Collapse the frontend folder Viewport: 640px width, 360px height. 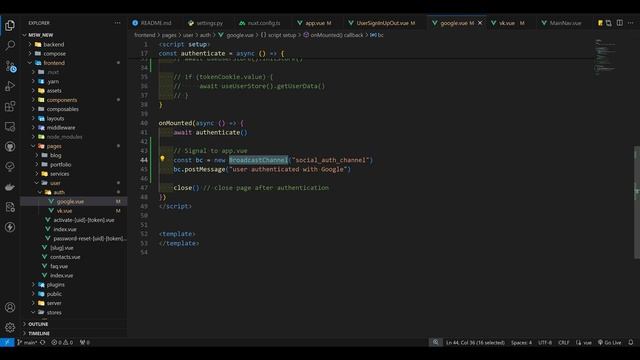pos(54,63)
